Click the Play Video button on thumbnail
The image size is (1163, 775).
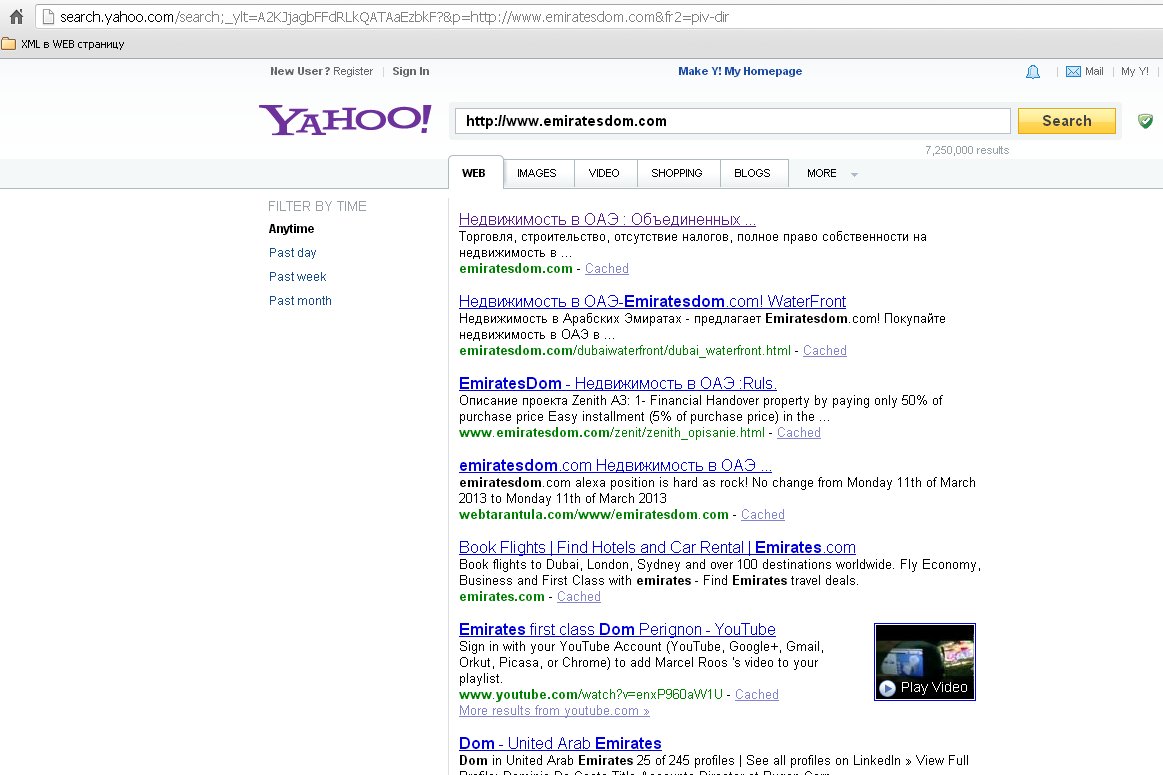924,687
